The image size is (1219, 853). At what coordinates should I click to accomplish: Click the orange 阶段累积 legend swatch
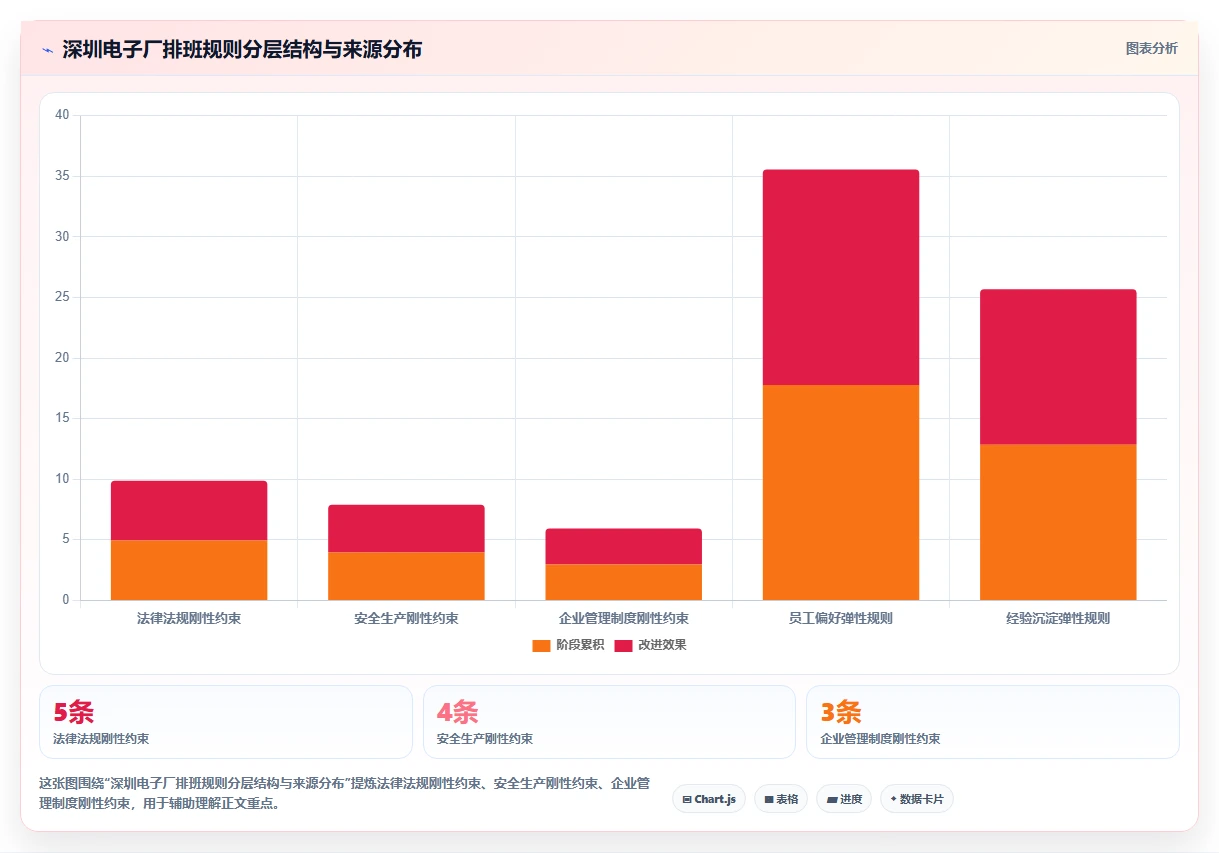coord(541,645)
